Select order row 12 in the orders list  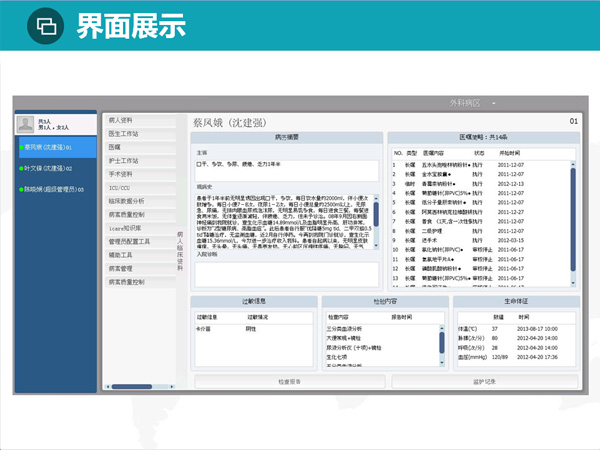click(481, 269)
